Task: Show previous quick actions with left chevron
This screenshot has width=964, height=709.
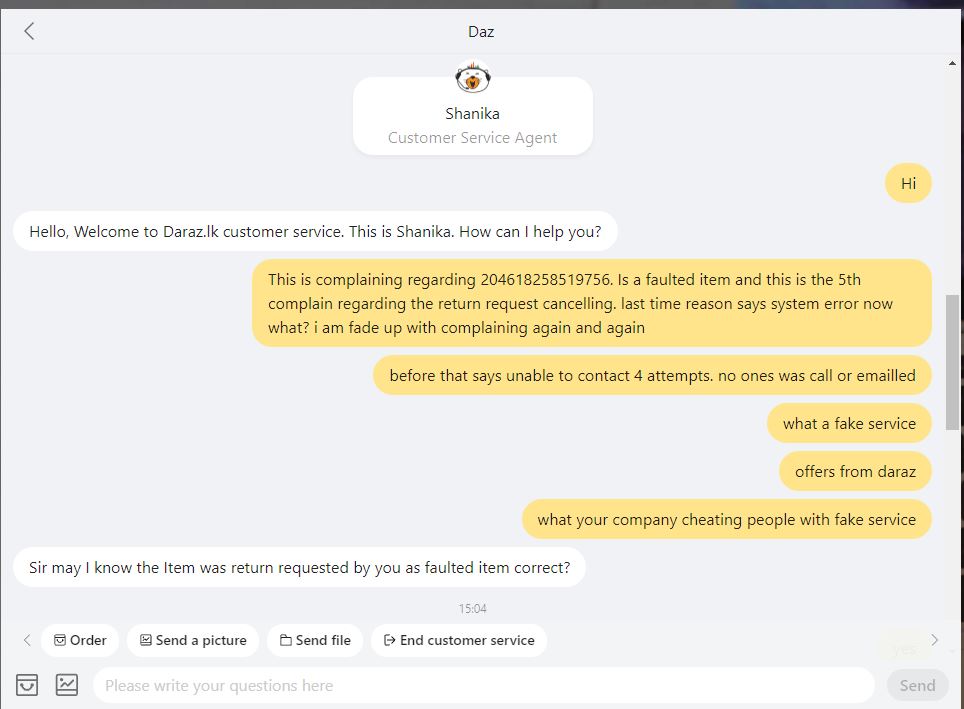Action: click(x=26, y=640)
